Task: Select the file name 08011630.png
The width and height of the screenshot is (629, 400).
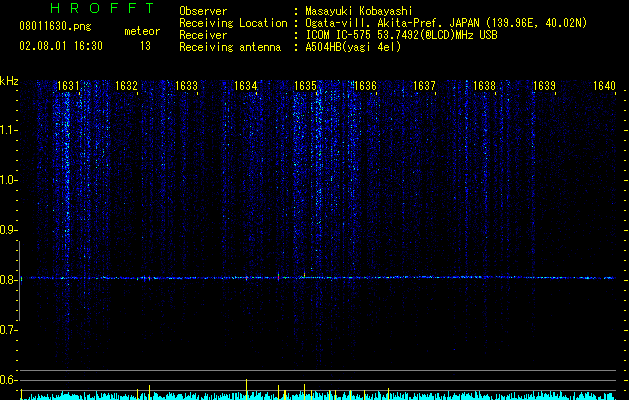Action: 55,27
